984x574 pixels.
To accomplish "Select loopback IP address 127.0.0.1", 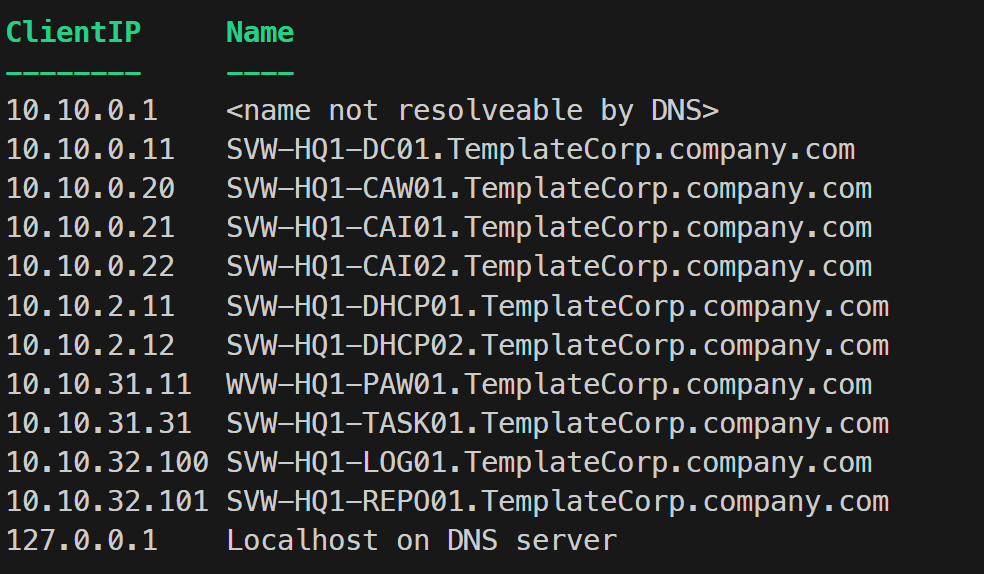I will pyautogui.click(x=82, y=541).
